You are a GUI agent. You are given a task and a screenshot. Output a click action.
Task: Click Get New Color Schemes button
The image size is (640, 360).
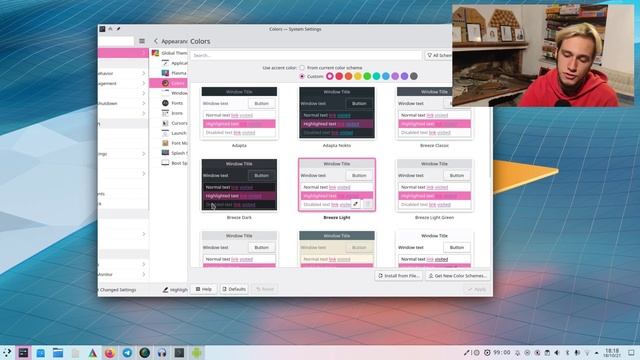point(457,276)
